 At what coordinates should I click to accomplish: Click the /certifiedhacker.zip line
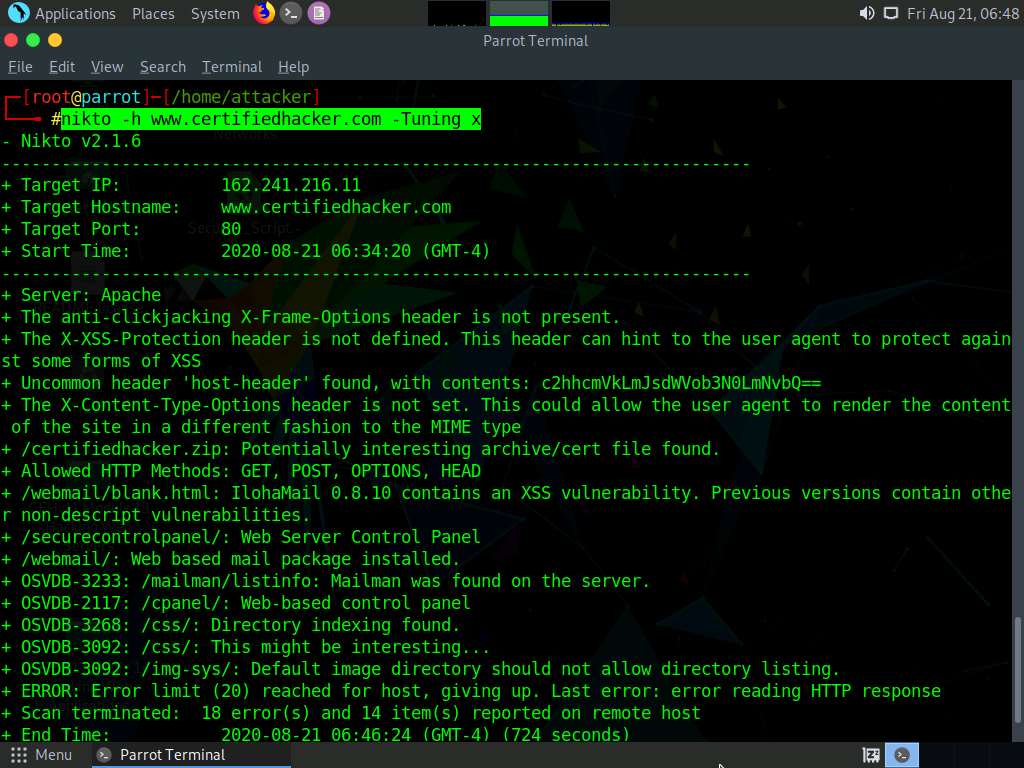[x=360, y=449]
